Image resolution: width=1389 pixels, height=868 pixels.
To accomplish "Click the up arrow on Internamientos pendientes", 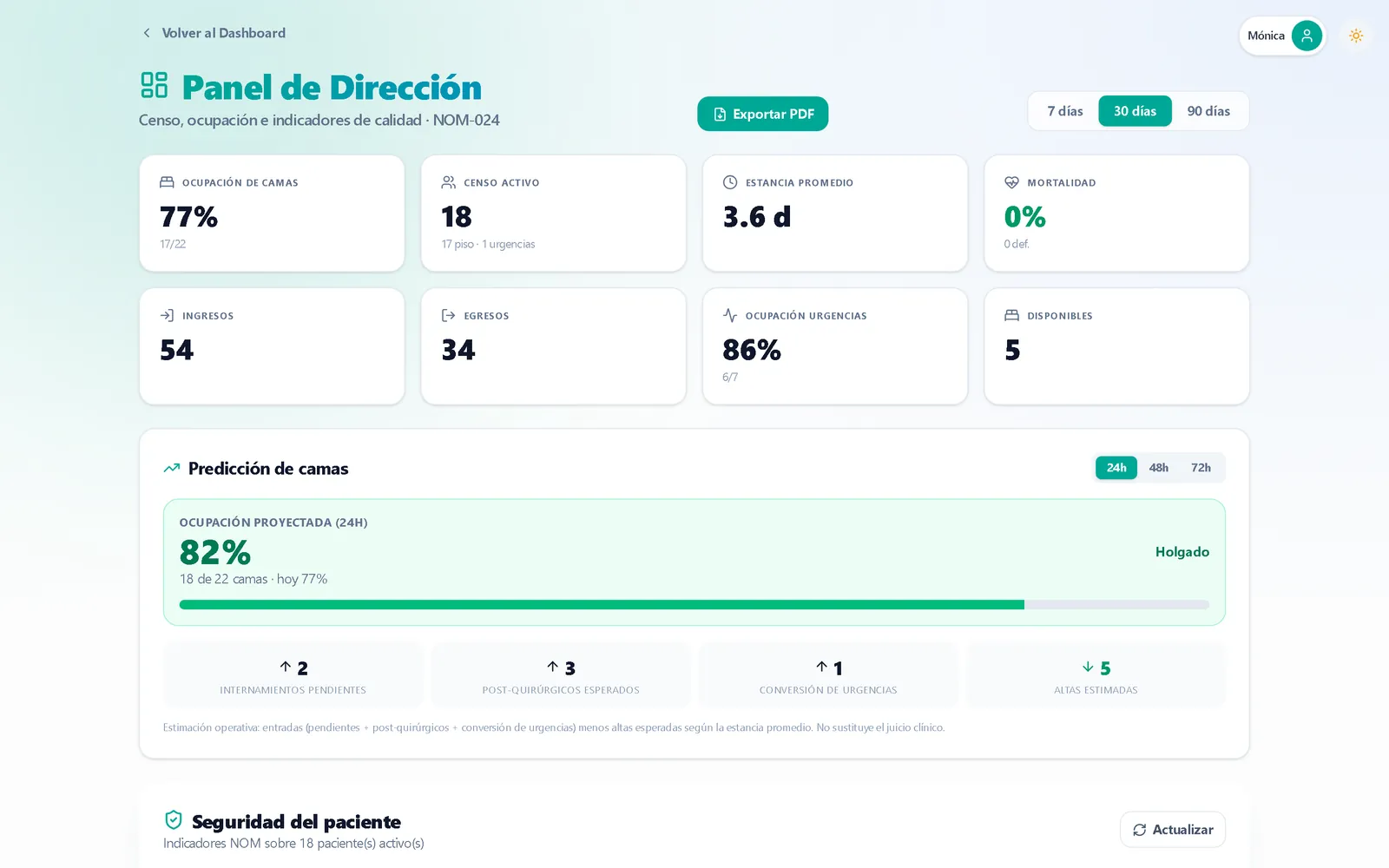I will pos(286,667).
